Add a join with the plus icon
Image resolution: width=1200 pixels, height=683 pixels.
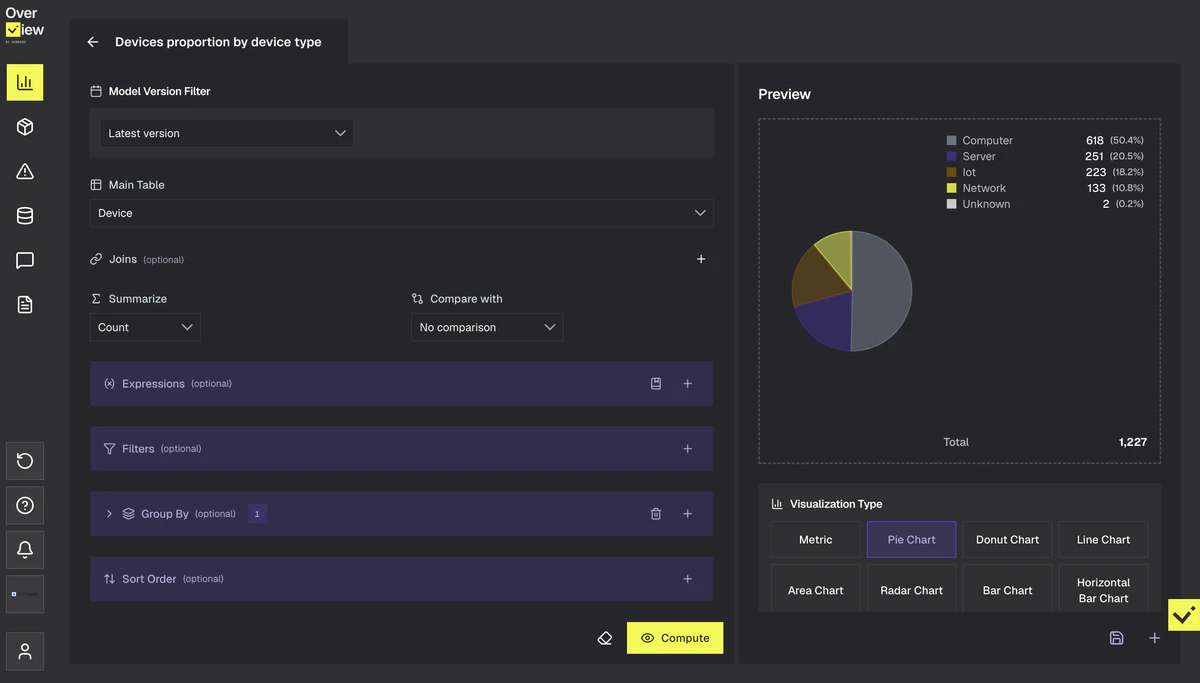701,259
